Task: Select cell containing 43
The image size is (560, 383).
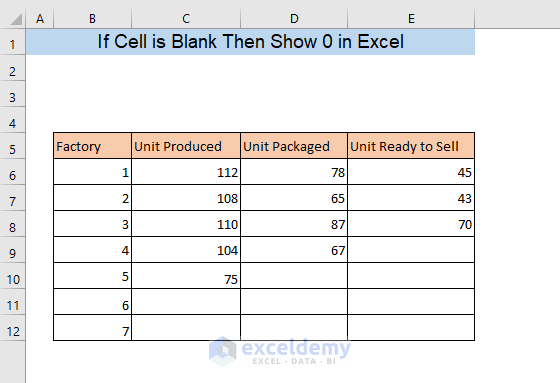Action: pyautogui.click(x=411, y=198)
